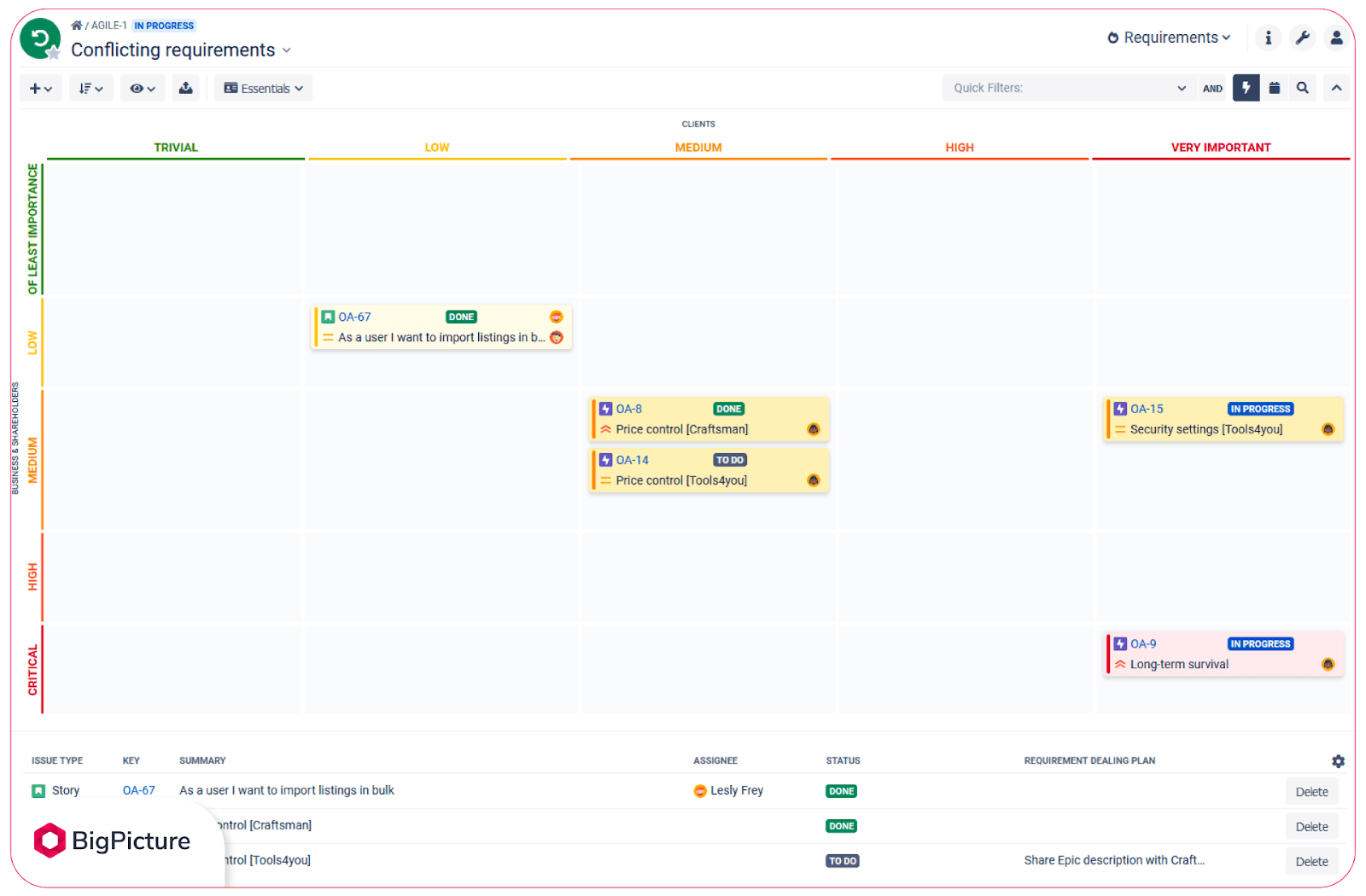Screen dimensions: 1366x896
Task: Open the Essentials view dropdown
Action: pyautogui.click(x=264, y=88)
